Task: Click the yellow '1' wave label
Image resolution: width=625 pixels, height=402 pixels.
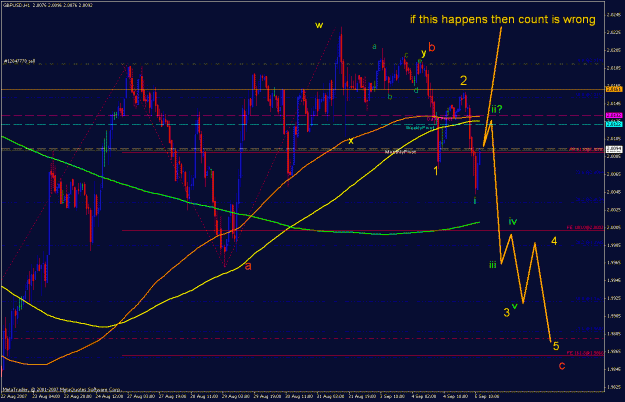Action: (436, 171)
